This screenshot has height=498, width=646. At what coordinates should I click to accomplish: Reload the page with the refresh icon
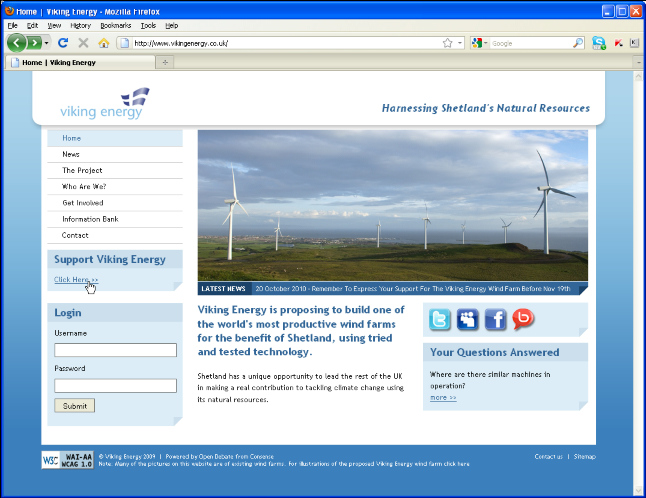pos(63,42)
